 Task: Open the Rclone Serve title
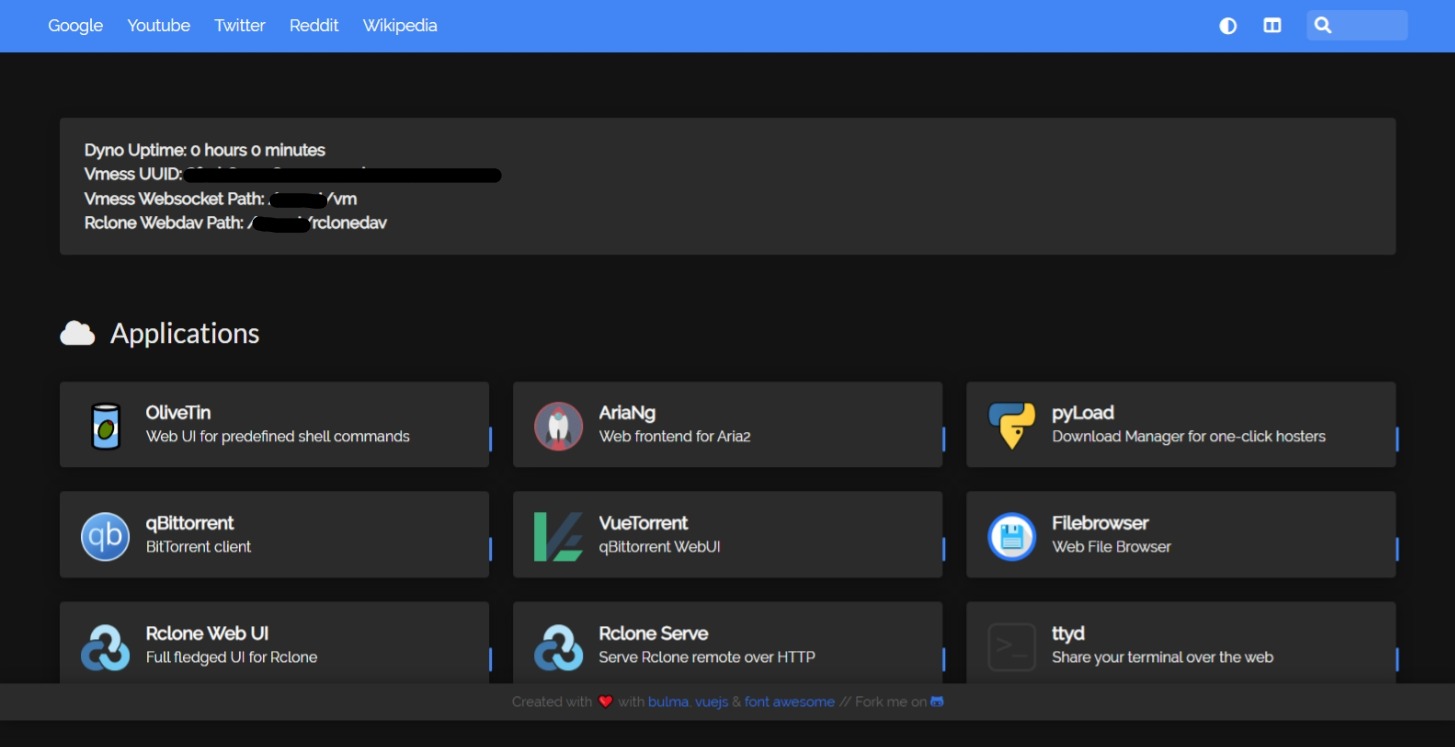(x=653, y=634)
